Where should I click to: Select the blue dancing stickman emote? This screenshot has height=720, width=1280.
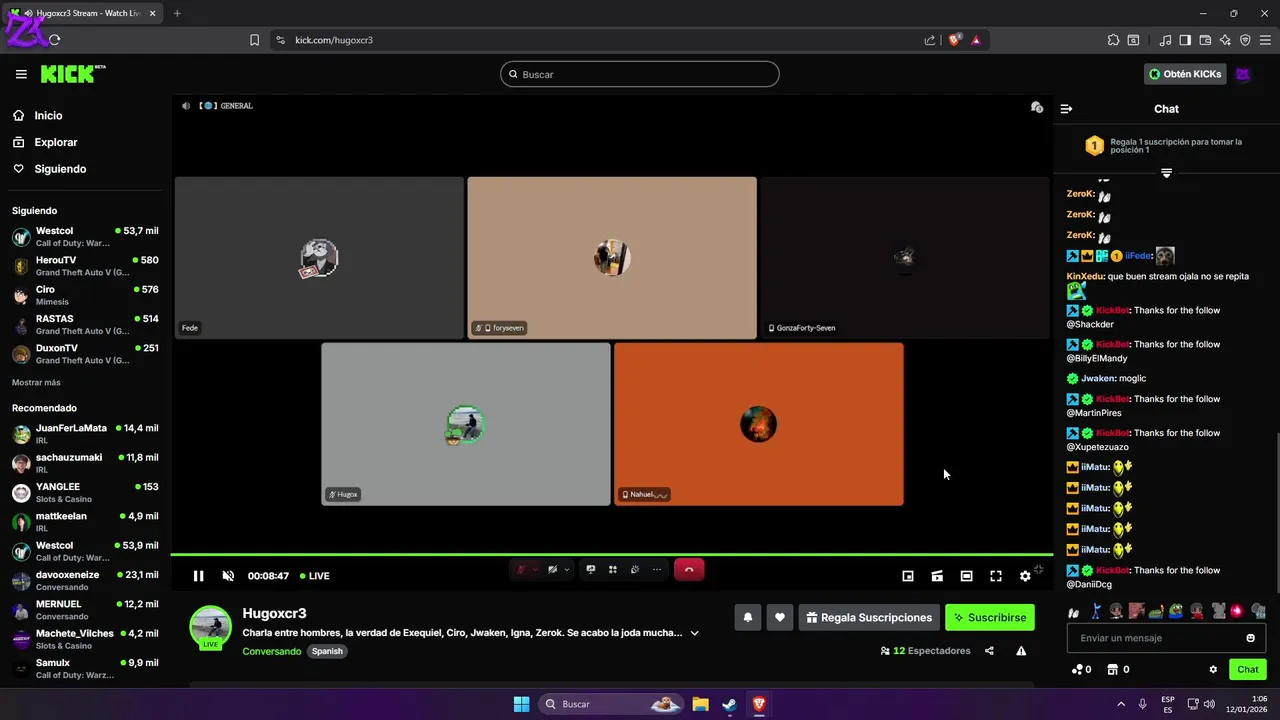click(1095, 611)
